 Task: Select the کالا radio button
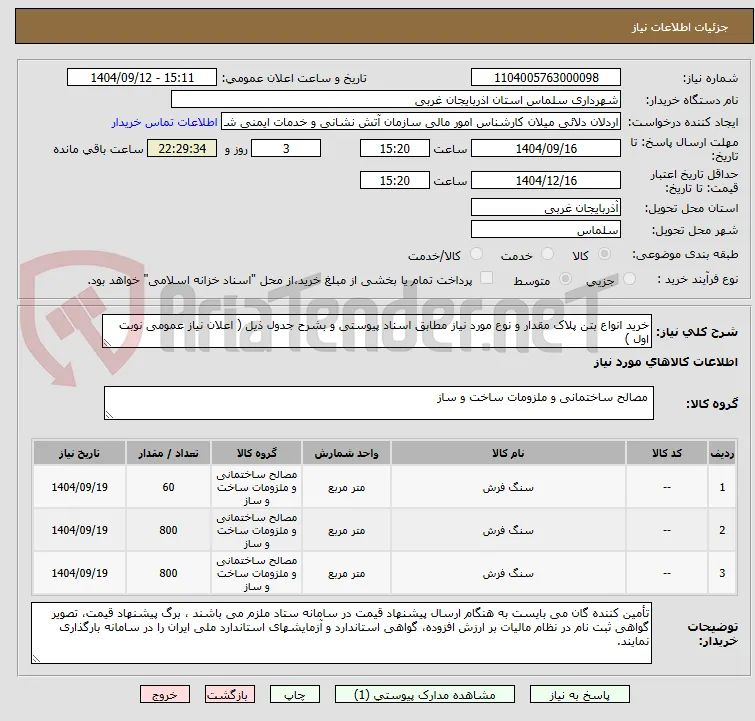[x=604, y=253]
